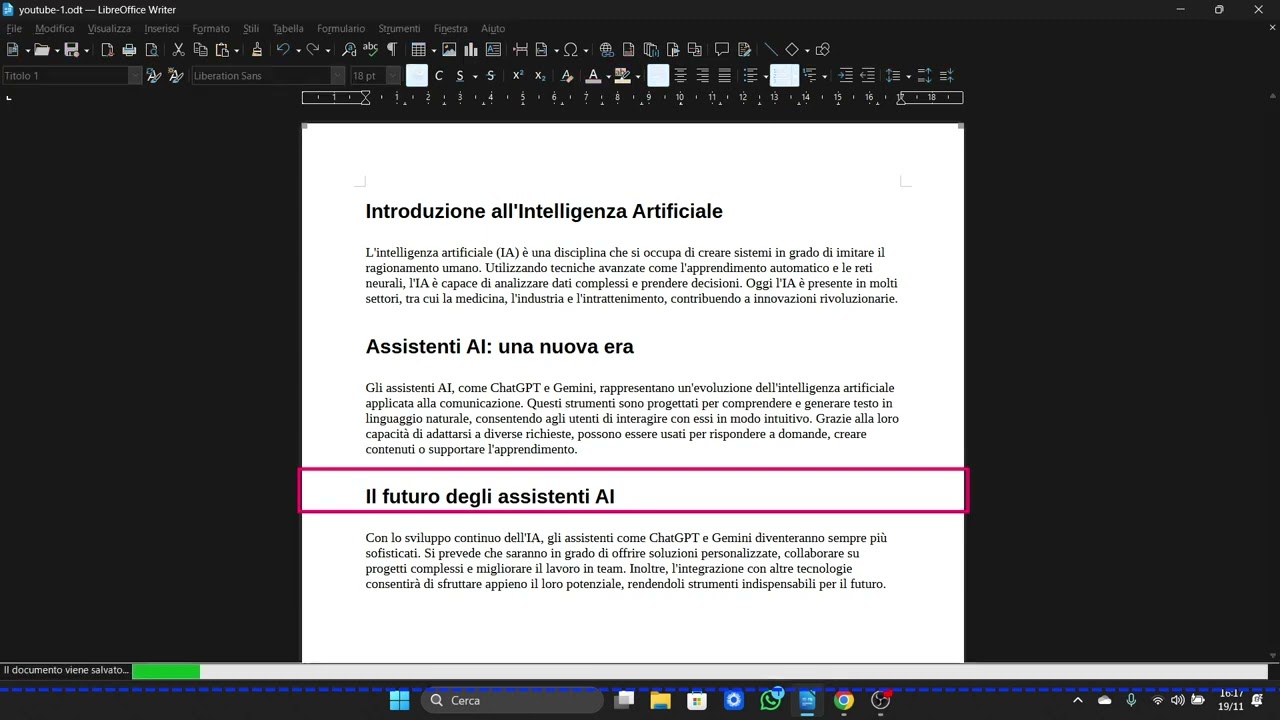Apply the red font color swatch
This screenshot has height=720, width=1280.
pos(593,75)
